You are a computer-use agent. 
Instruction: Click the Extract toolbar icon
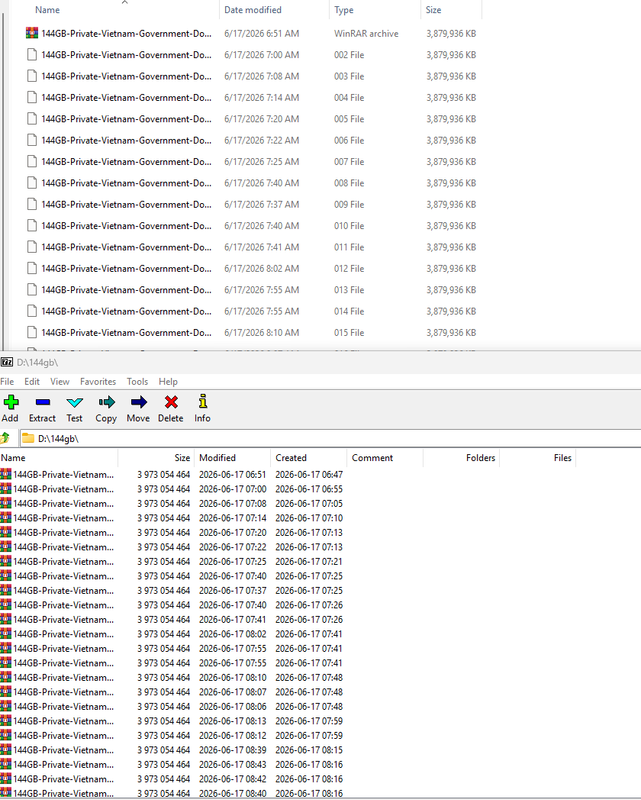(x=43, y=403)
